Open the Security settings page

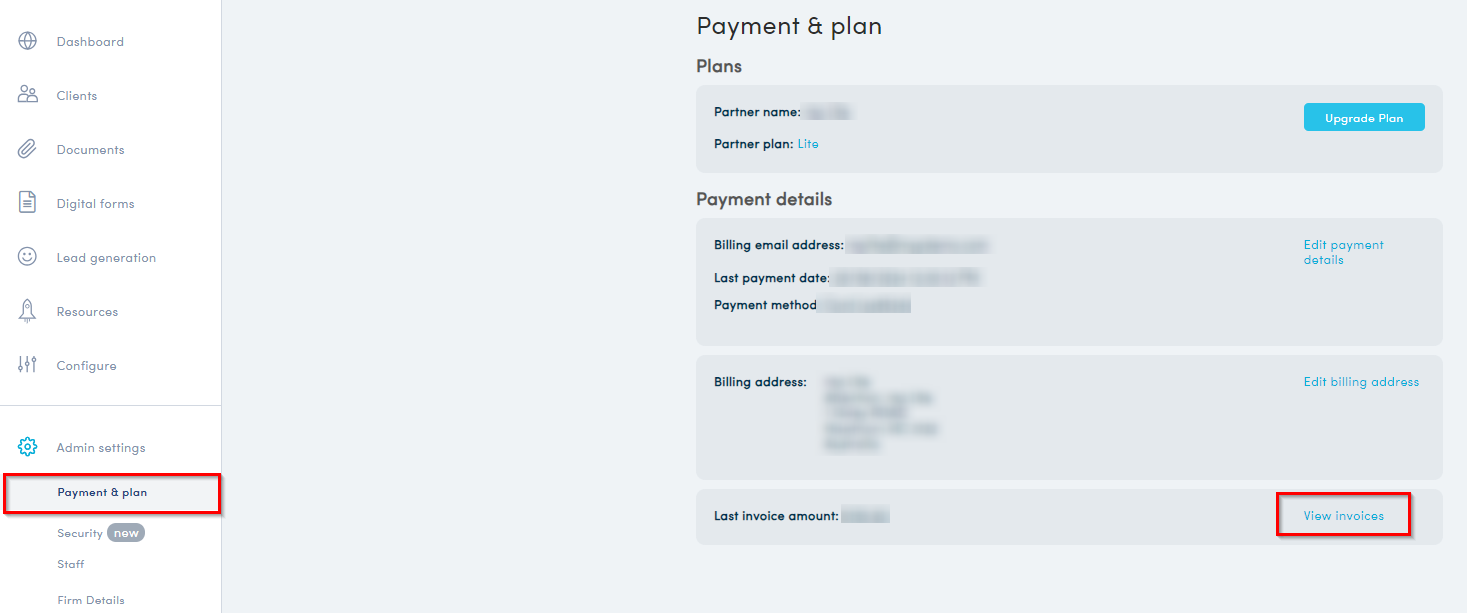(x=80, y=534)
